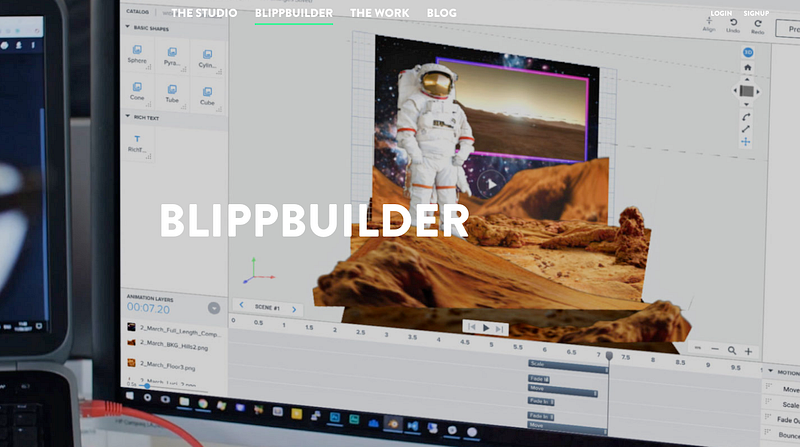800x447 pixels.
Task: Click the zoom minus icon
Action: tap(715, 349)
